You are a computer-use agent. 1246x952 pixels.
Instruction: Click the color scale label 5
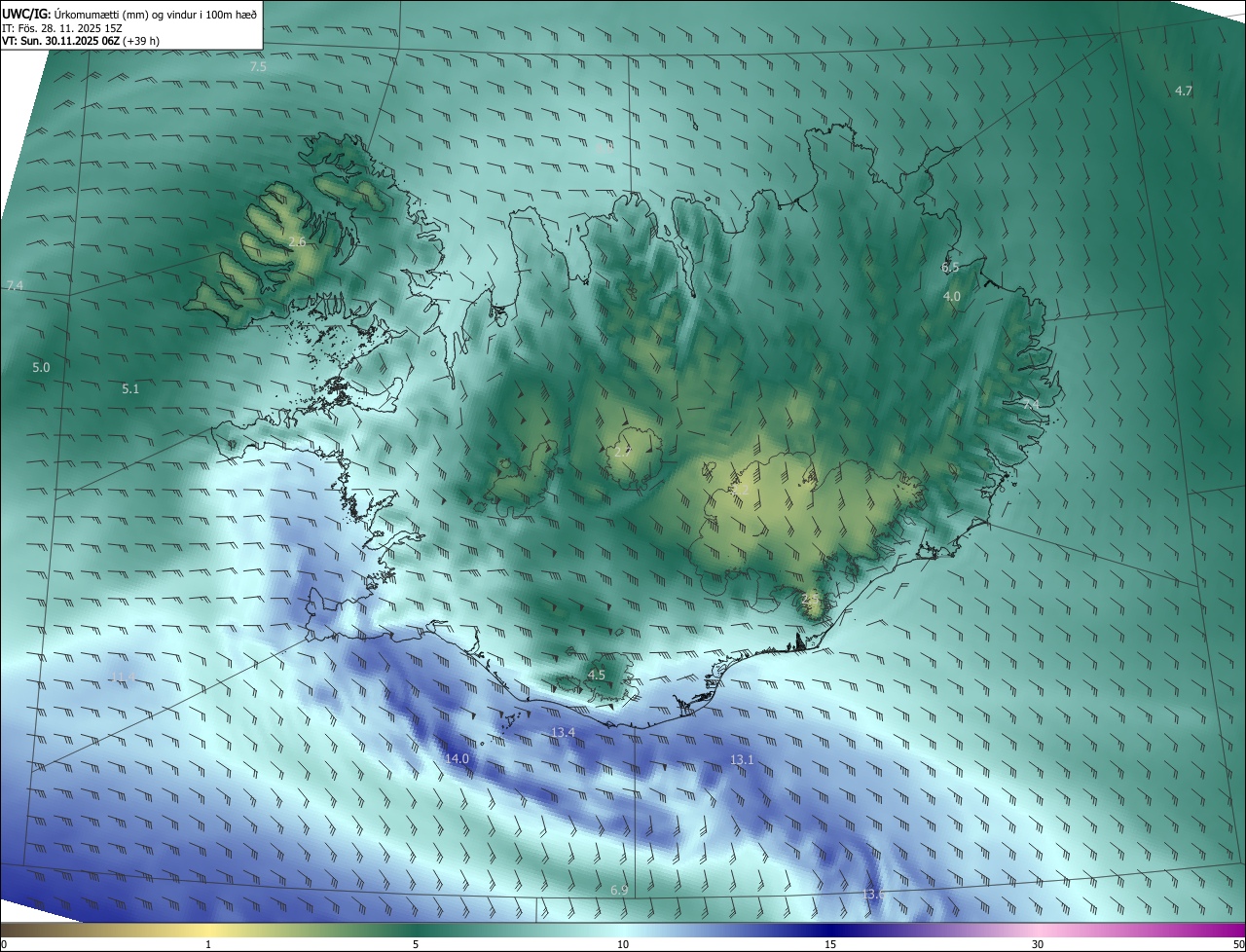(416, 944)
